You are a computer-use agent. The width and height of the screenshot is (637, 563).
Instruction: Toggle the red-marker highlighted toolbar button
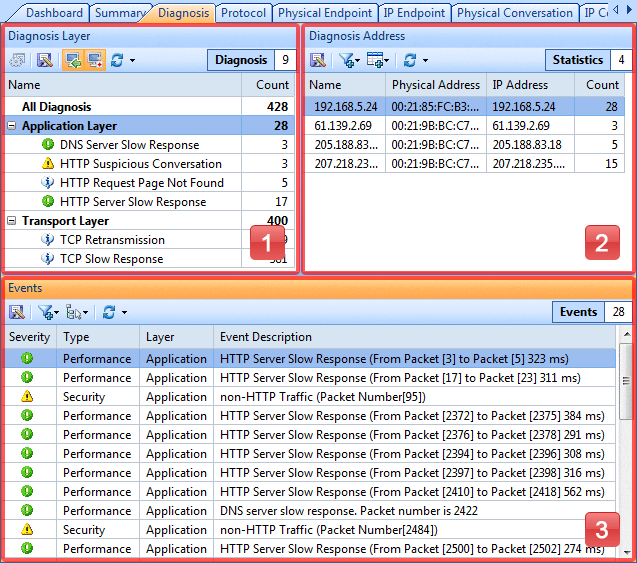pyautogui.click(x=94, y=61)
